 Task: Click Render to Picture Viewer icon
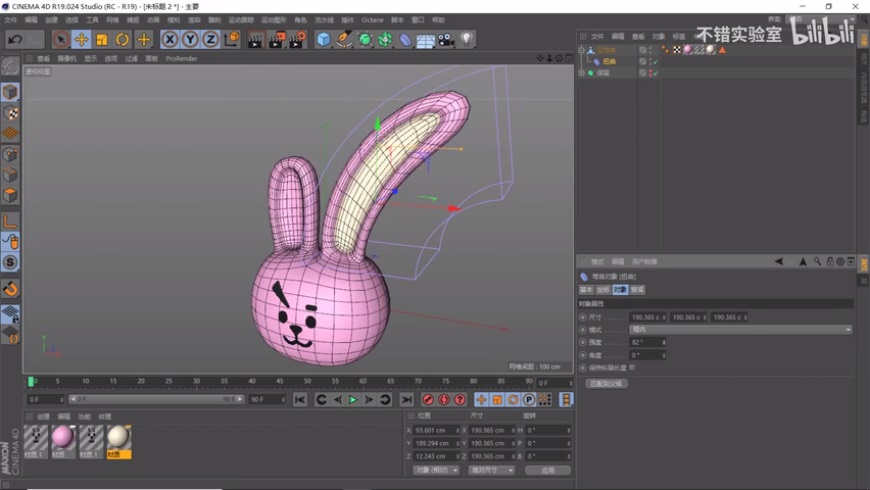pos(276,39)
